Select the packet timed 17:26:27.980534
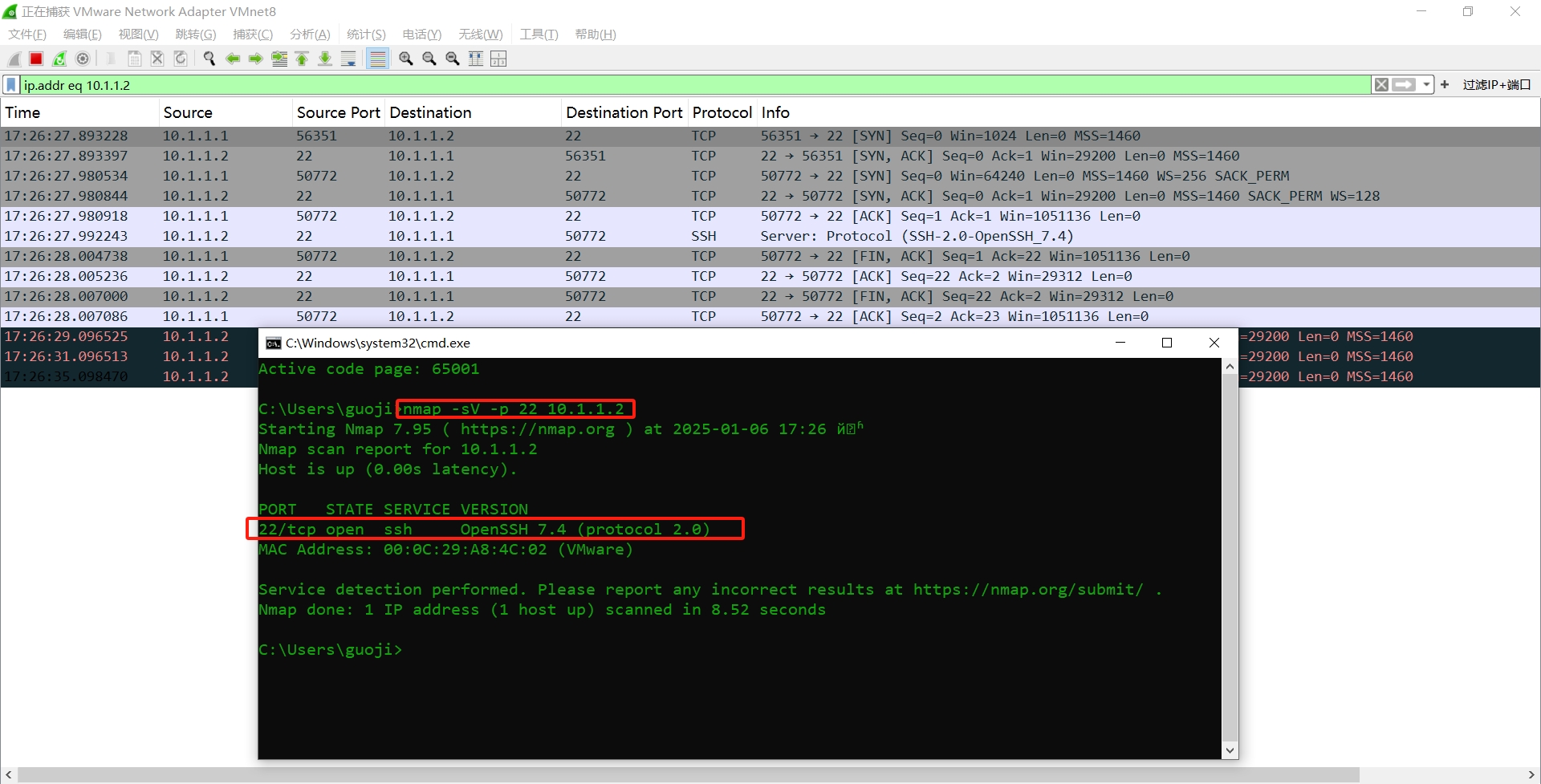This screenshot has height=784, width=1541. click(x=770, y=176)
